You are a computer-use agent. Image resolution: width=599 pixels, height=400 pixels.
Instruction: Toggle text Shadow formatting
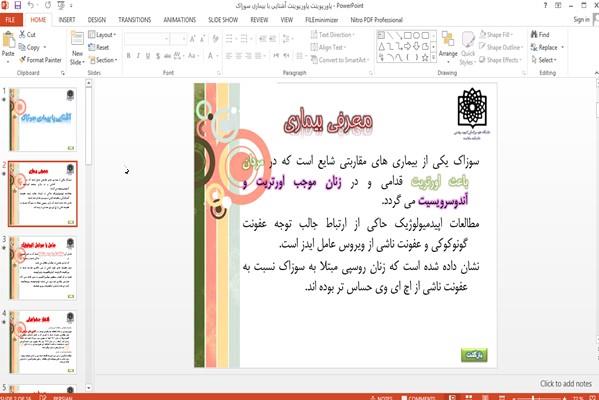[158, 56]
